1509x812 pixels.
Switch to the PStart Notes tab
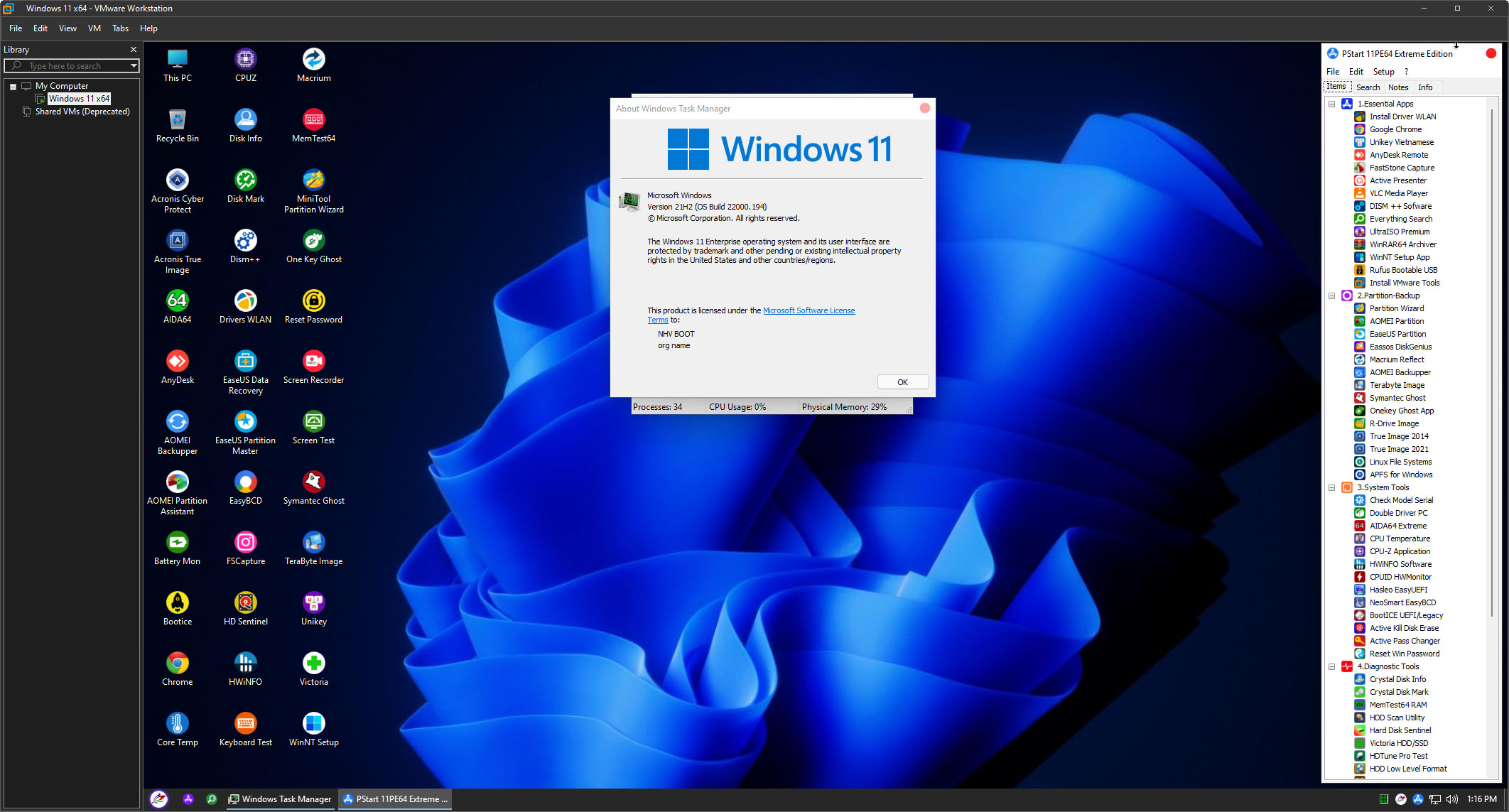(1398, 87)
